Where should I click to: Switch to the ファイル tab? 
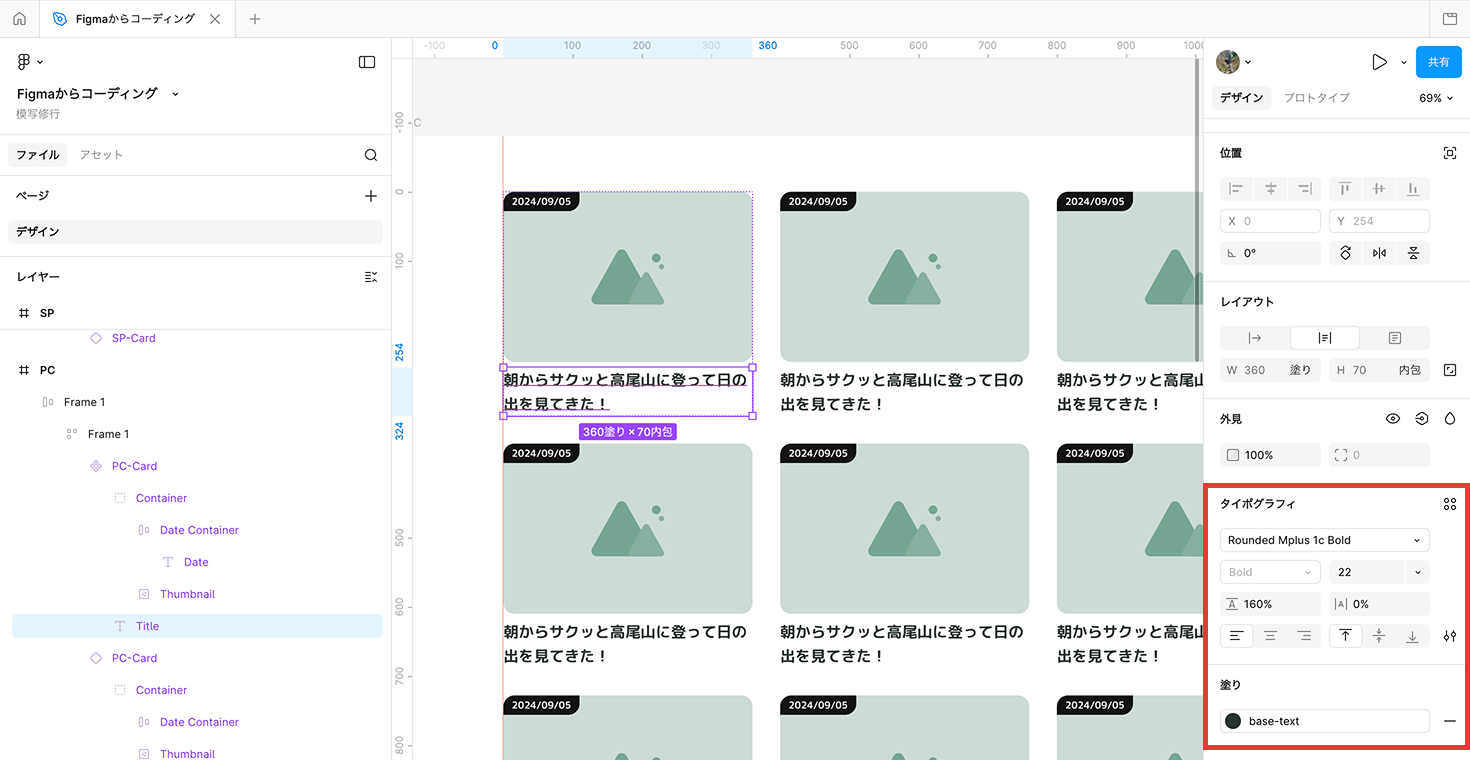coord(38,155)
